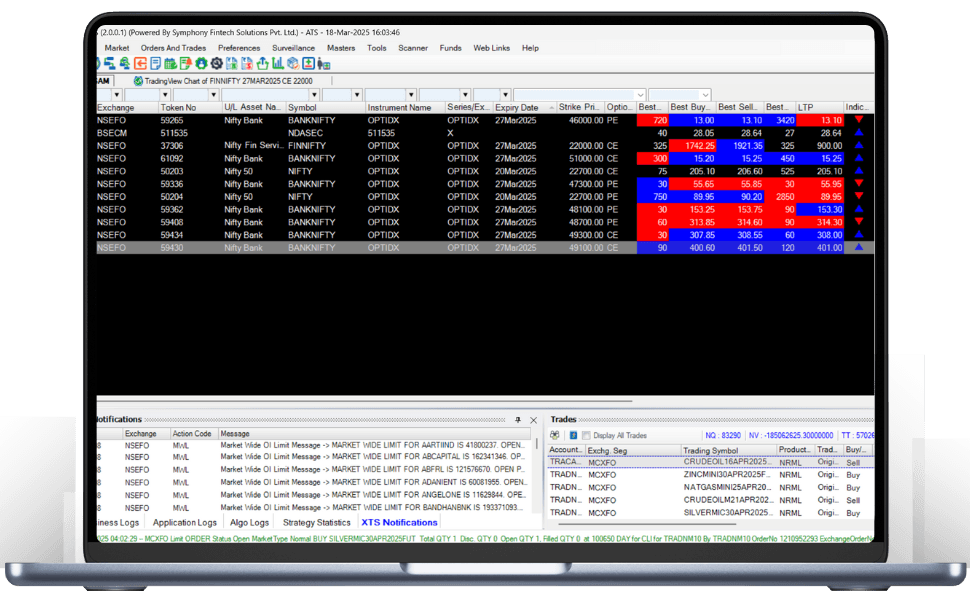Enable the Display All Trades checkbox

pyautogui.click(x=586, y=435)
